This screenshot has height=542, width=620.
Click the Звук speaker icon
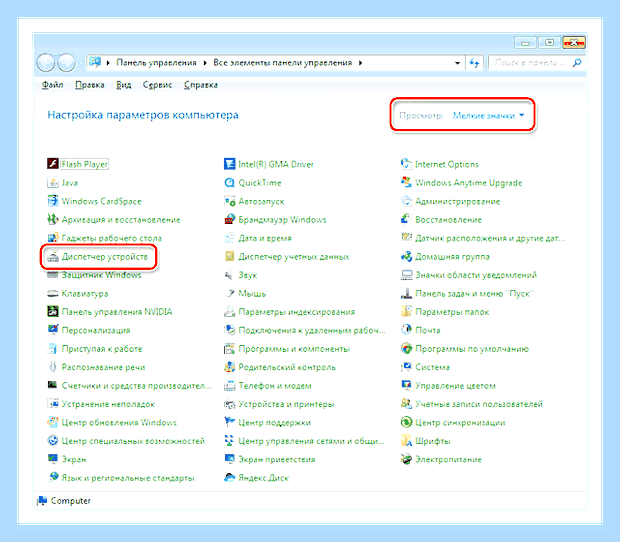[x=229, y=275]
